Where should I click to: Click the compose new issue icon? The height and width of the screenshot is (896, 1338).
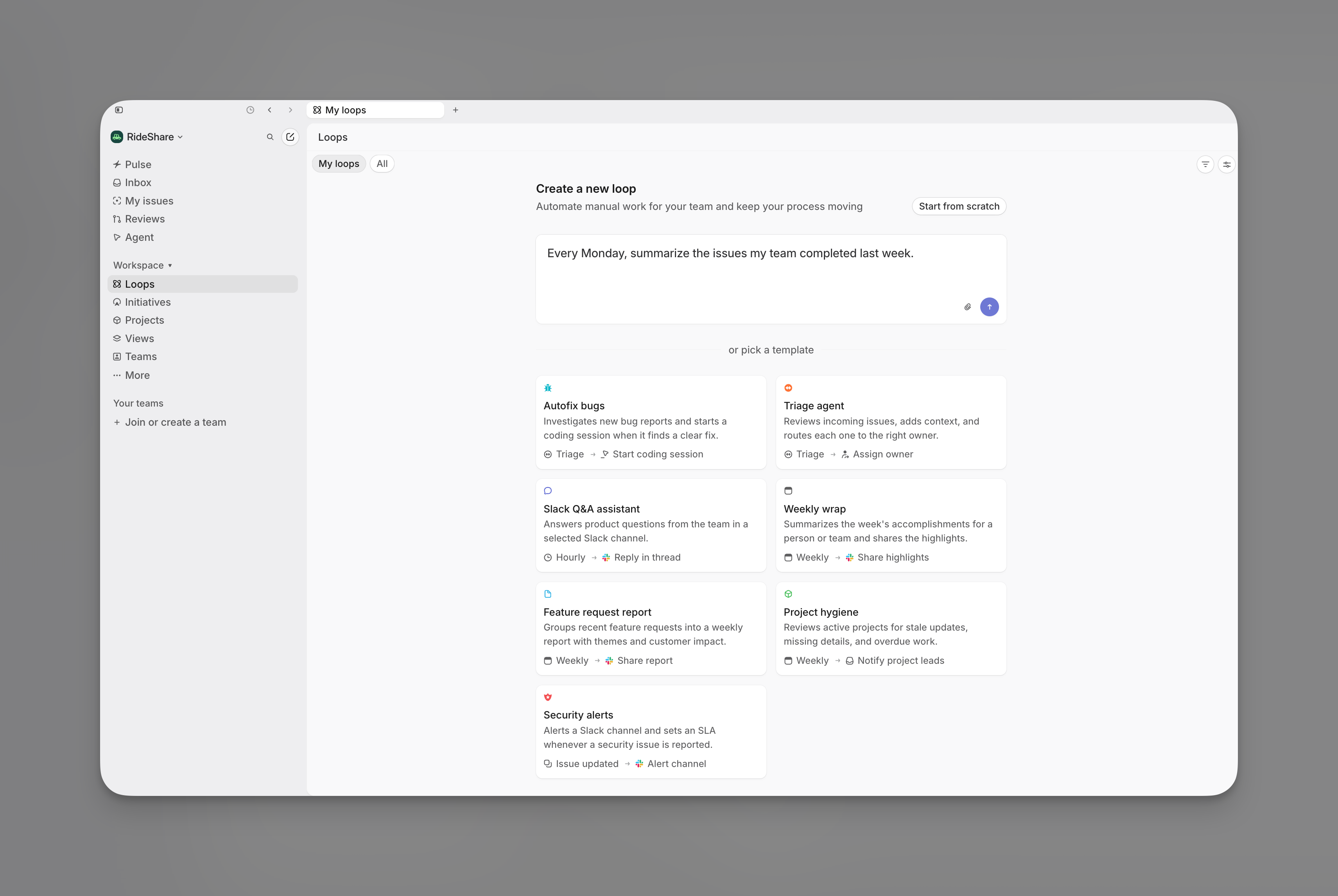[291, 137]
